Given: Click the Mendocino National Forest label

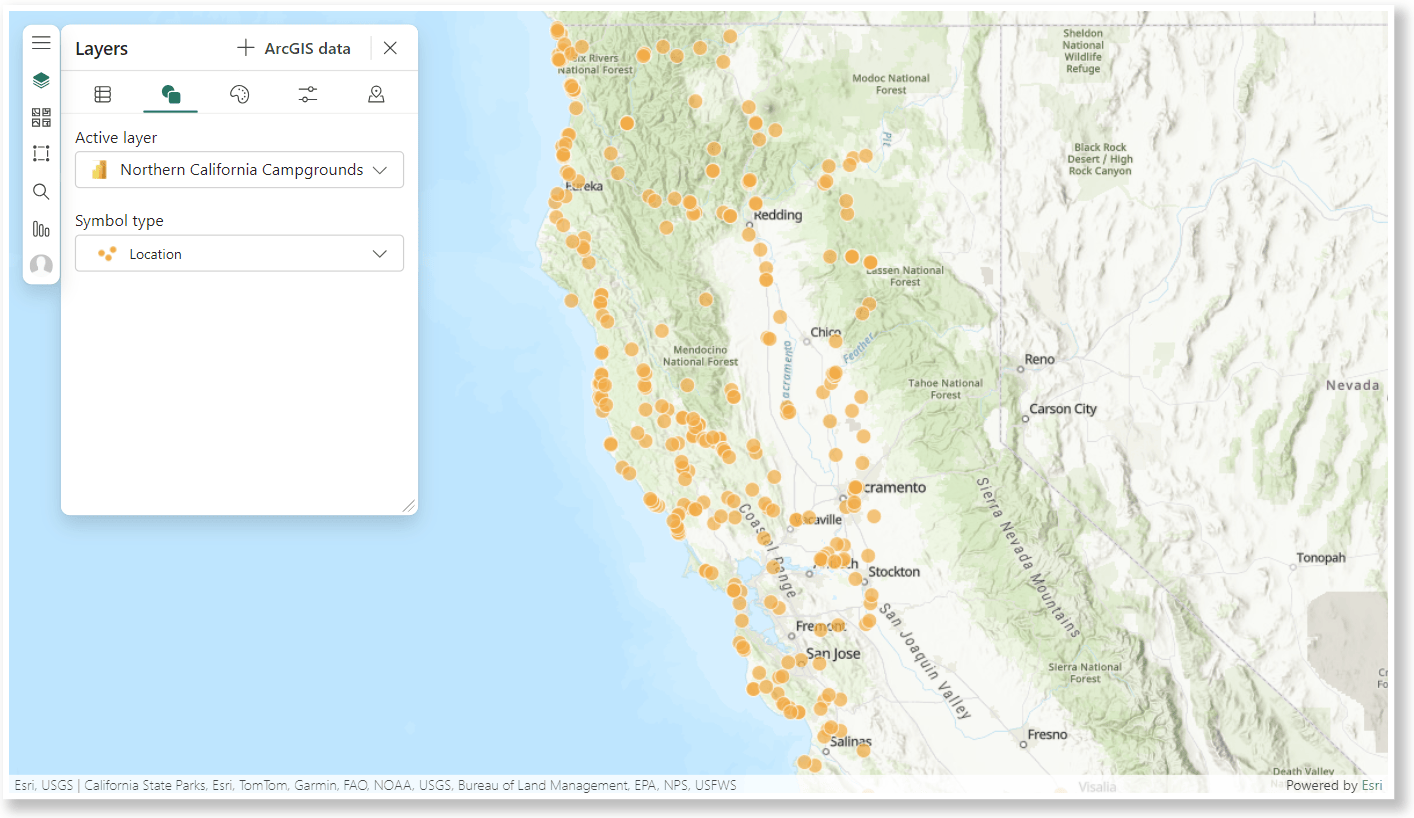Looking at the screenshot, I should 700,356.
